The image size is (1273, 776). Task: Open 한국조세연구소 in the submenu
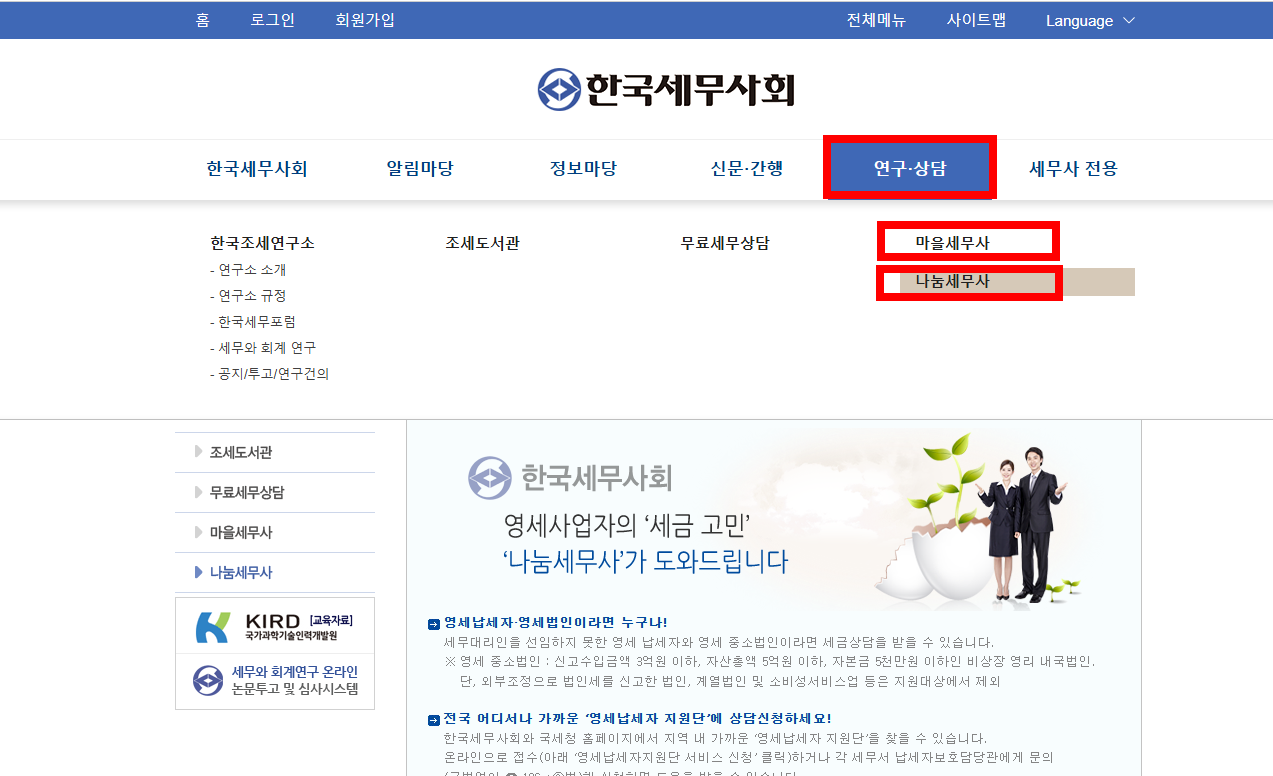(262, 243)
